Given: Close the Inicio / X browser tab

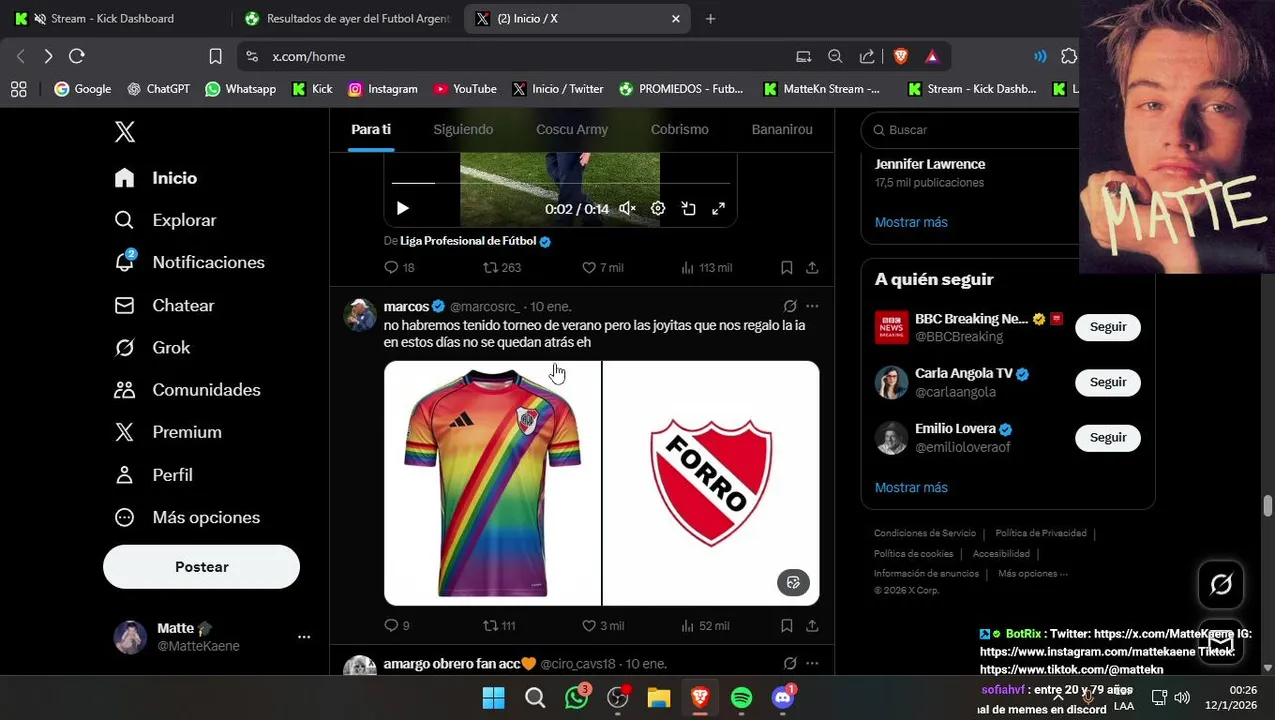Looking at the screenshot, I should [x=676, y=18].
